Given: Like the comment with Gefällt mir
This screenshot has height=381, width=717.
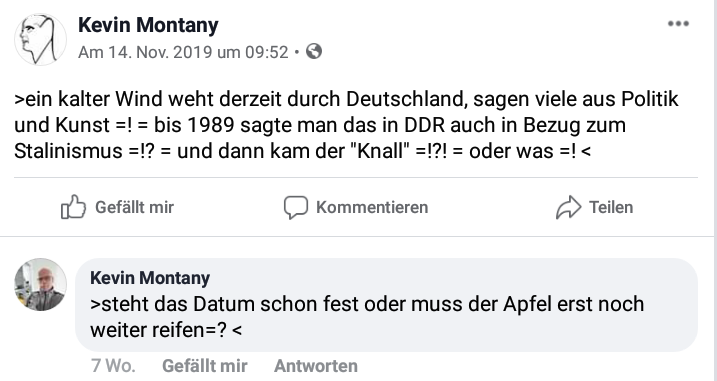Looking at the screenshot, I should coord(204,366).
